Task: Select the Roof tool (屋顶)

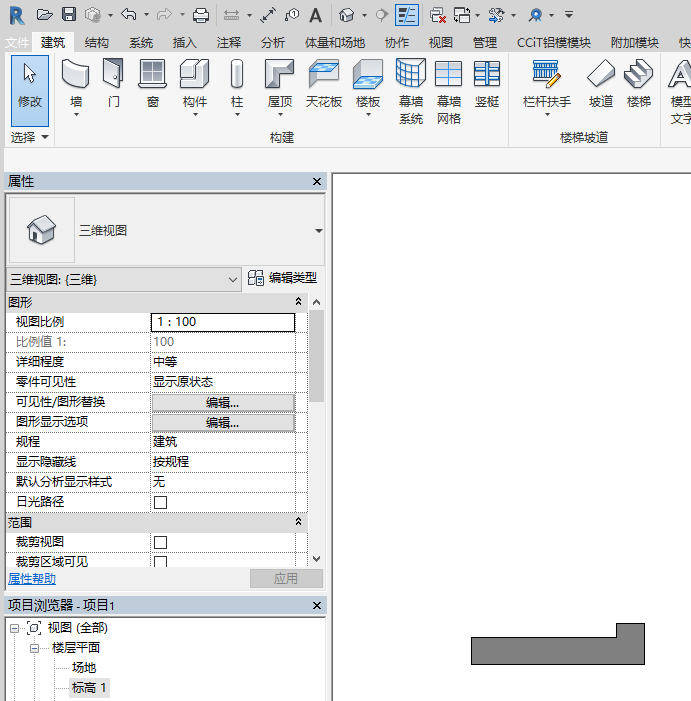Action: (x=280, y=83)
